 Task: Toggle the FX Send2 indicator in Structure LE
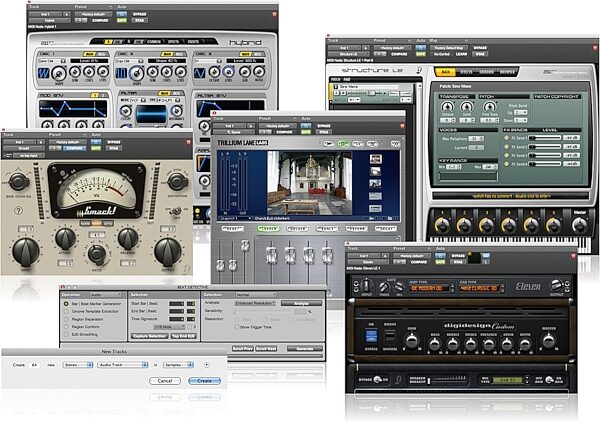pyautogui.click(x=507, y=147)
